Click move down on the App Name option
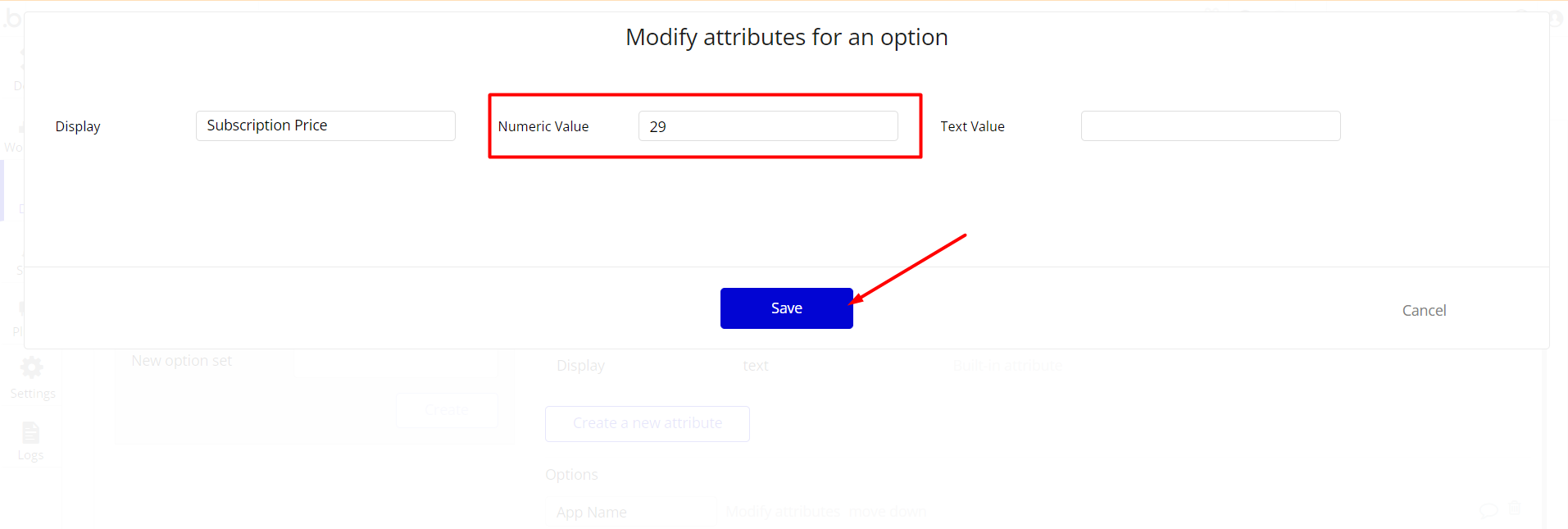 pos(888,512)
